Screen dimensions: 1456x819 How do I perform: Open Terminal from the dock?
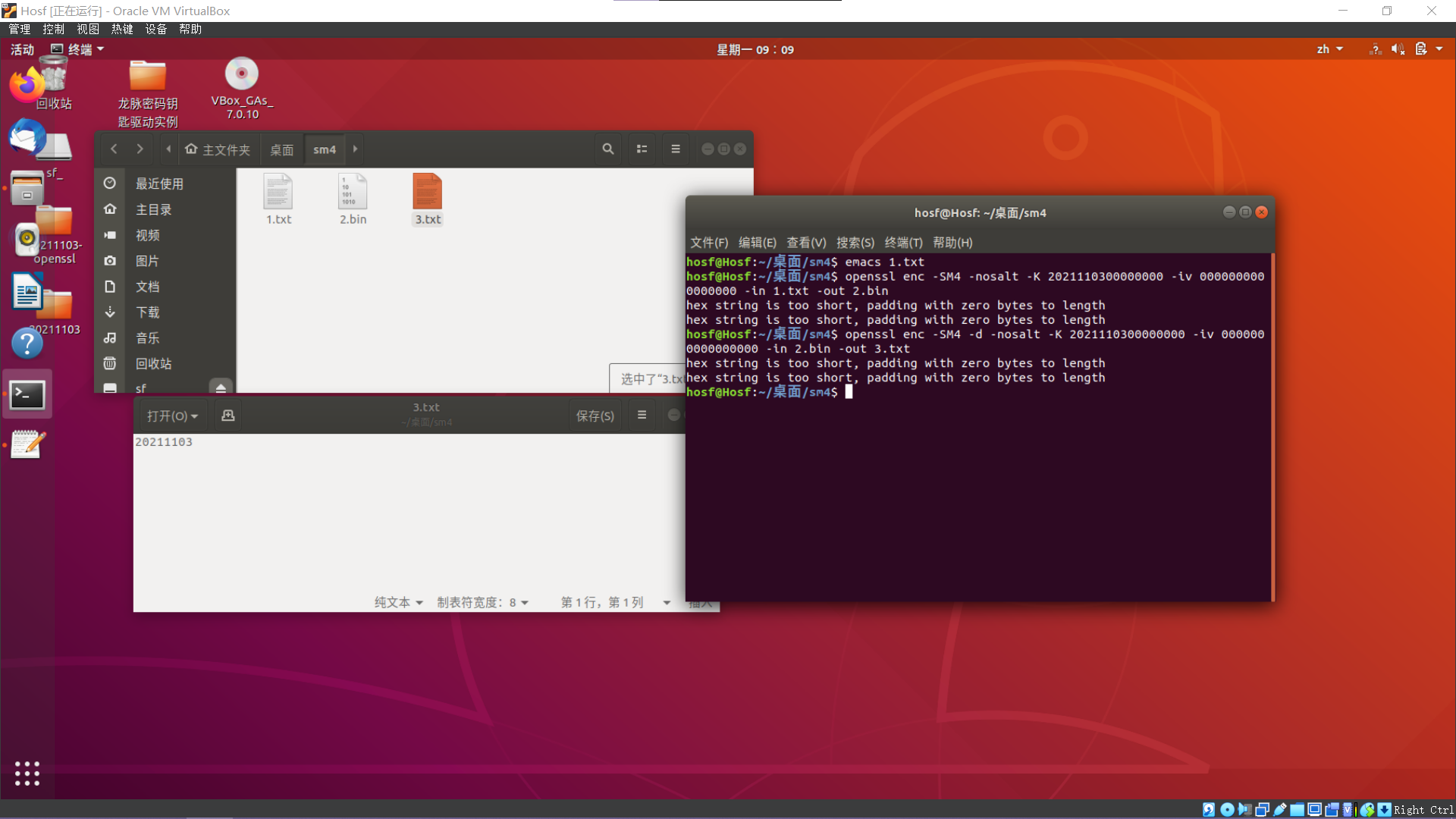27,394
